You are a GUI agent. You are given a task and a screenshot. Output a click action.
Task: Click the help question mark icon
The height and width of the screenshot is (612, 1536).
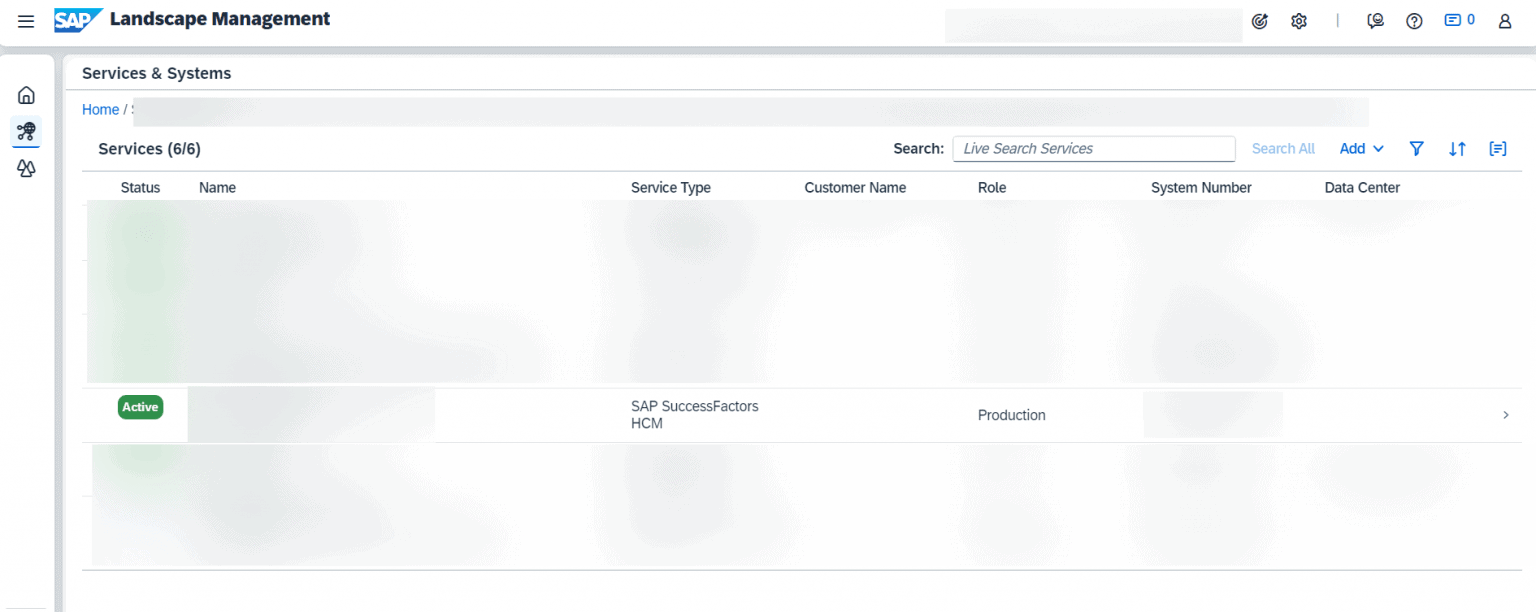[1414, 20]
